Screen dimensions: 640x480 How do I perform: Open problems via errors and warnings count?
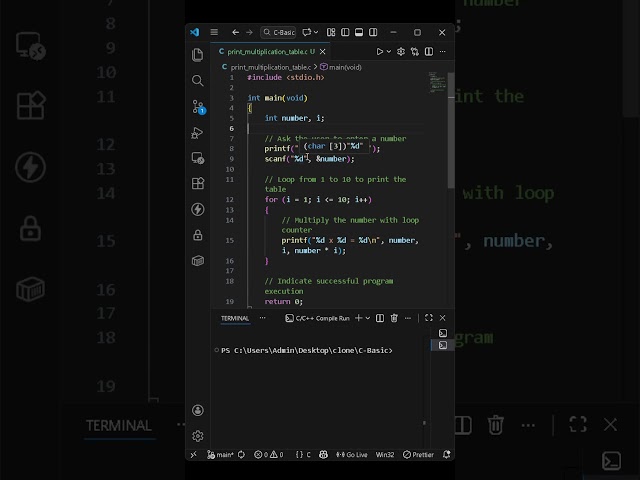pos(269,454)
